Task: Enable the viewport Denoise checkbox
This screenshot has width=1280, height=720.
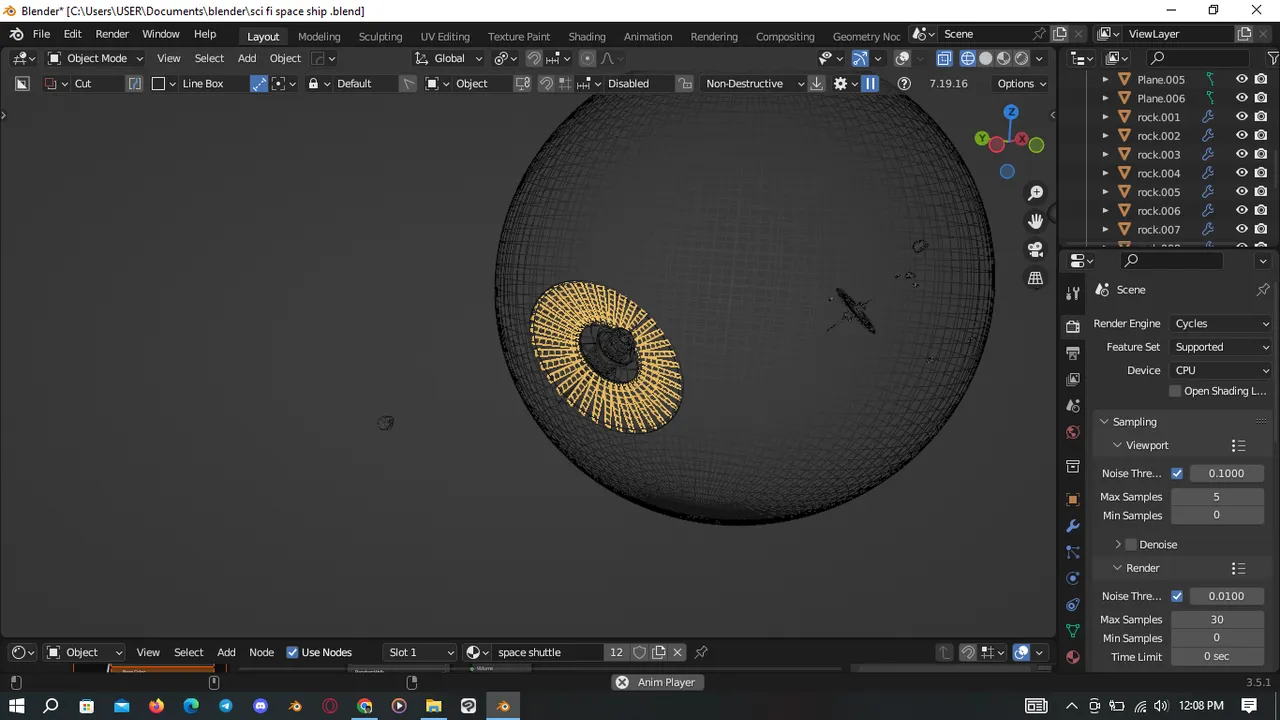Action: point(1131,544)
